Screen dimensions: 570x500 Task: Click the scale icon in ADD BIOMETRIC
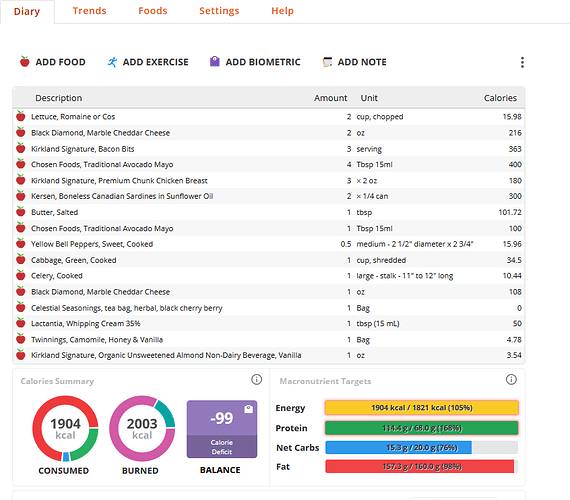[214, 61]
